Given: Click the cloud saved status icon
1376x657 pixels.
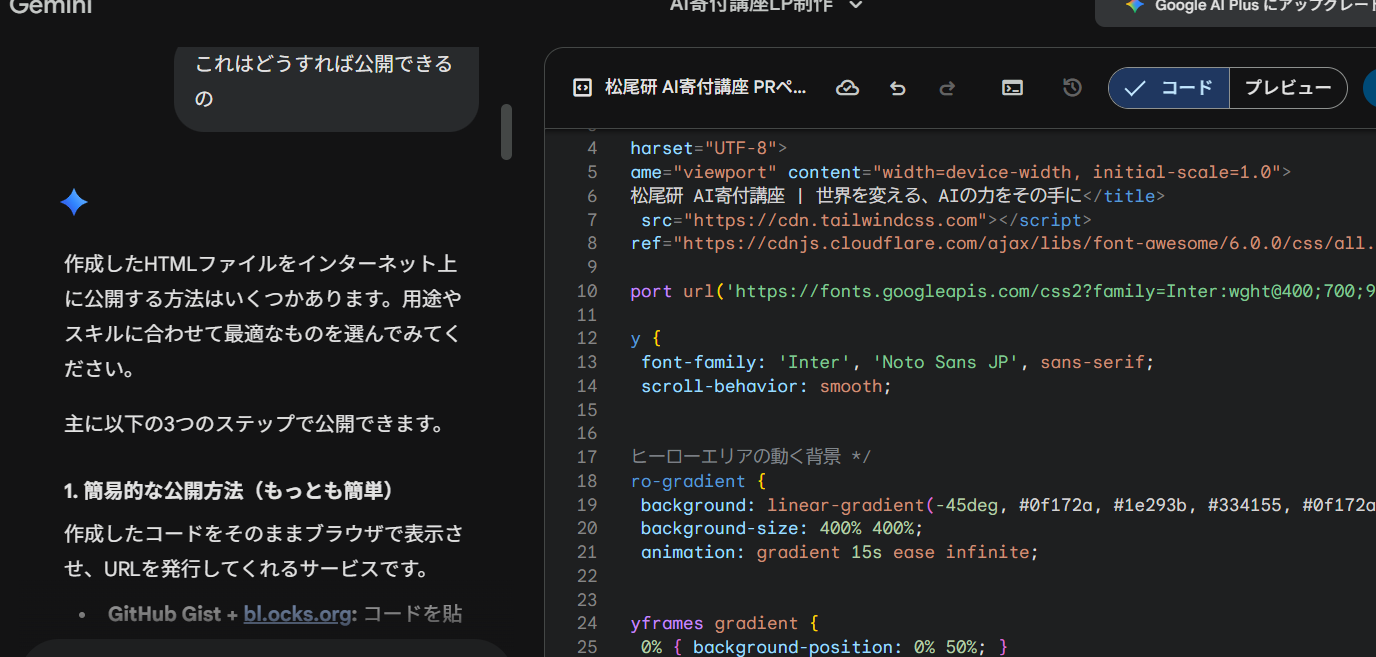Looking at the screenshot, I should [847, 88].
